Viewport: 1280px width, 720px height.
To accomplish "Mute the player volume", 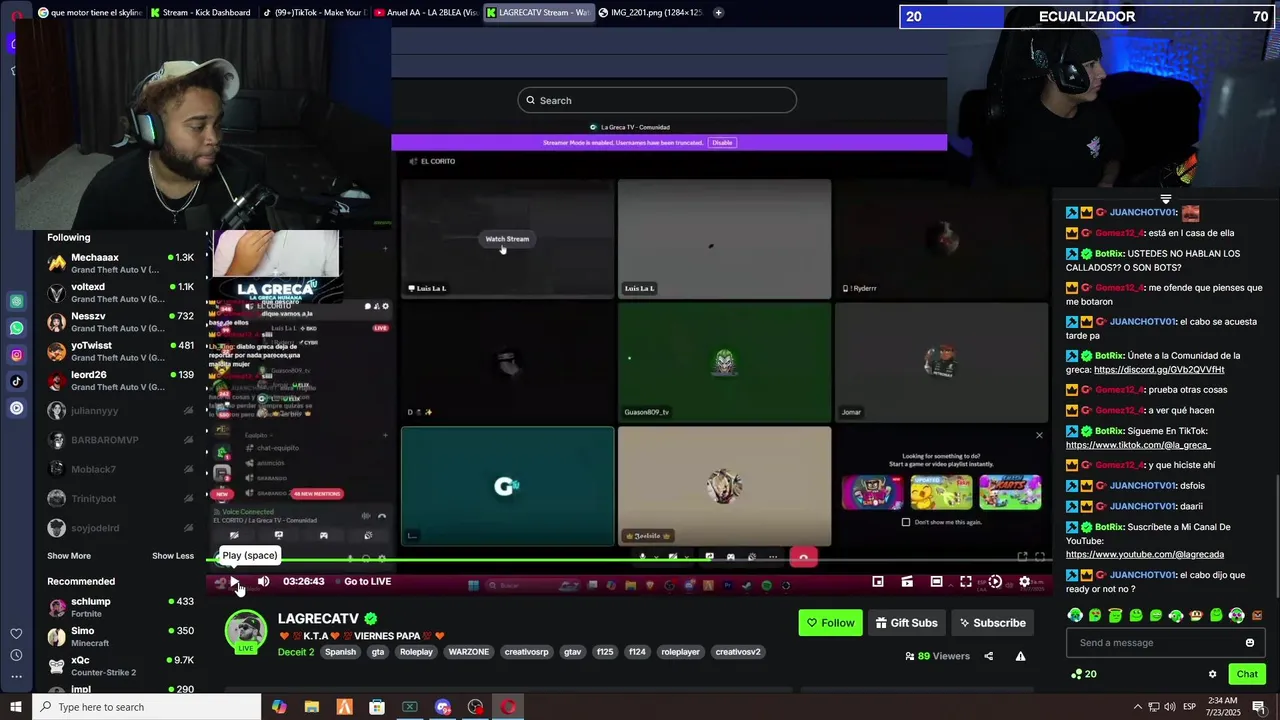I will point(263,582).
